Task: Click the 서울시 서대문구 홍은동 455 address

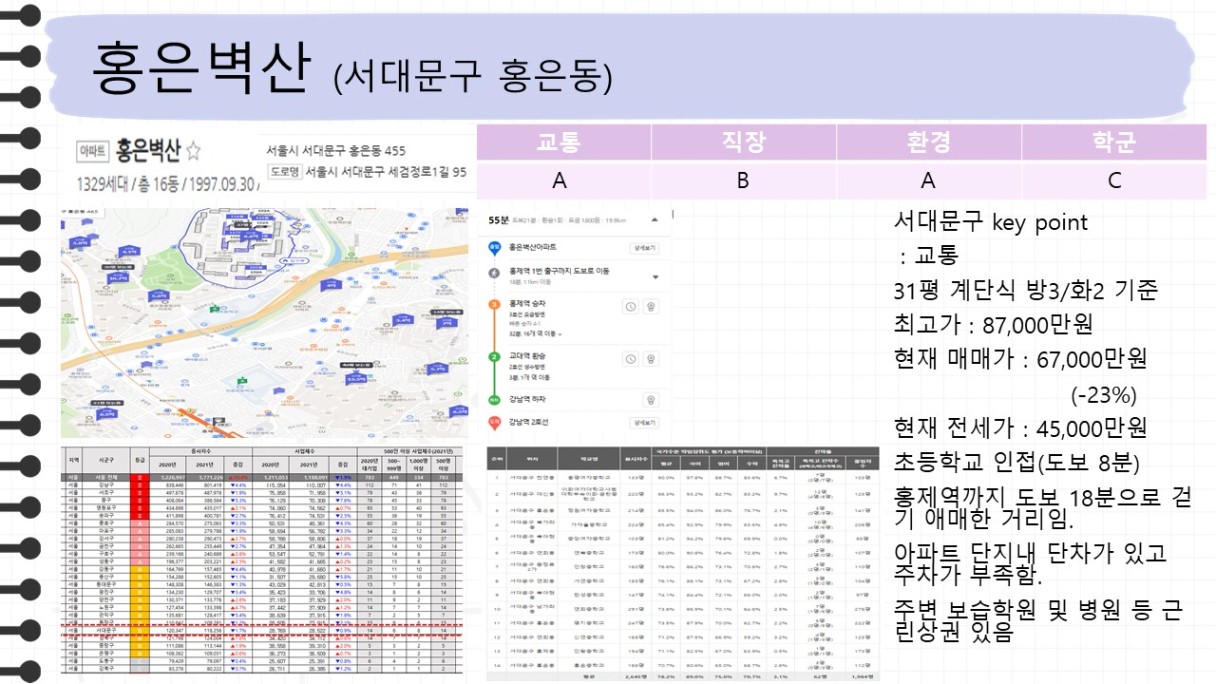Action: pos(336,150)
